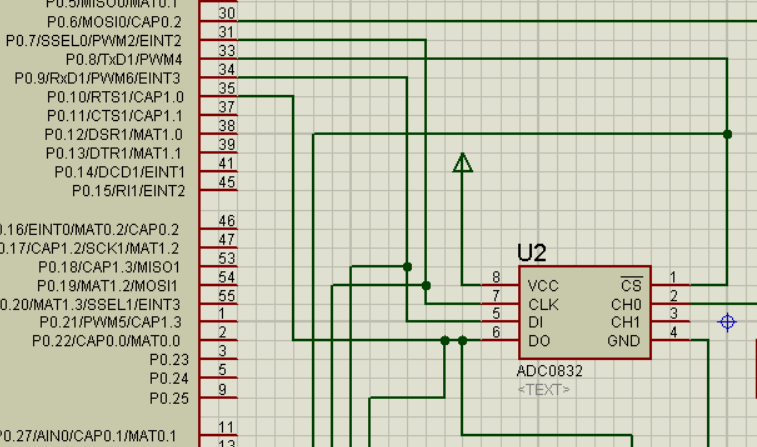The width and height of the screenshot is (757, 447).
Task: Click the P0.22/CAP0.0/MAT0.0 pin label
Action: click(107, 341)
